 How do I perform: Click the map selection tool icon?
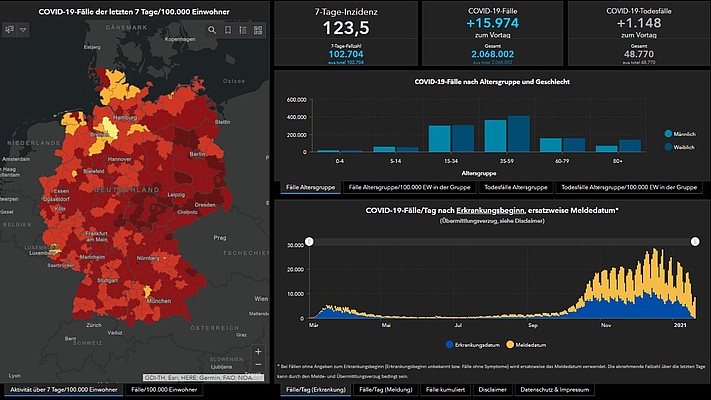(9, 30)
